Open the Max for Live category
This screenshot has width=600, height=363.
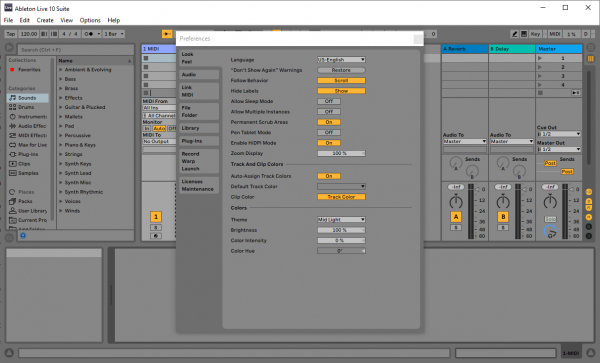tap(28, 145)
